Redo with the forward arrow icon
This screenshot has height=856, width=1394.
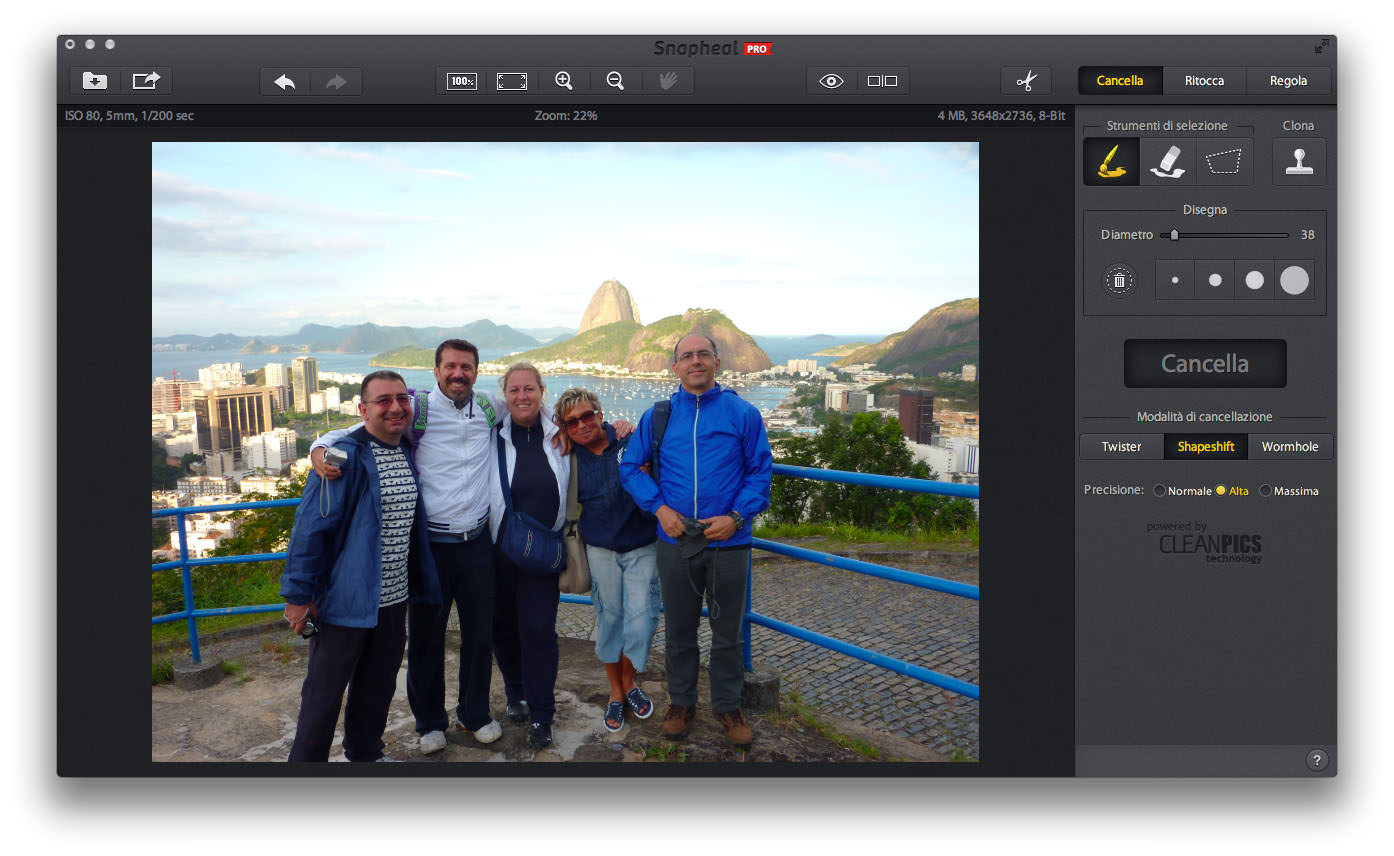coord(337,81)
